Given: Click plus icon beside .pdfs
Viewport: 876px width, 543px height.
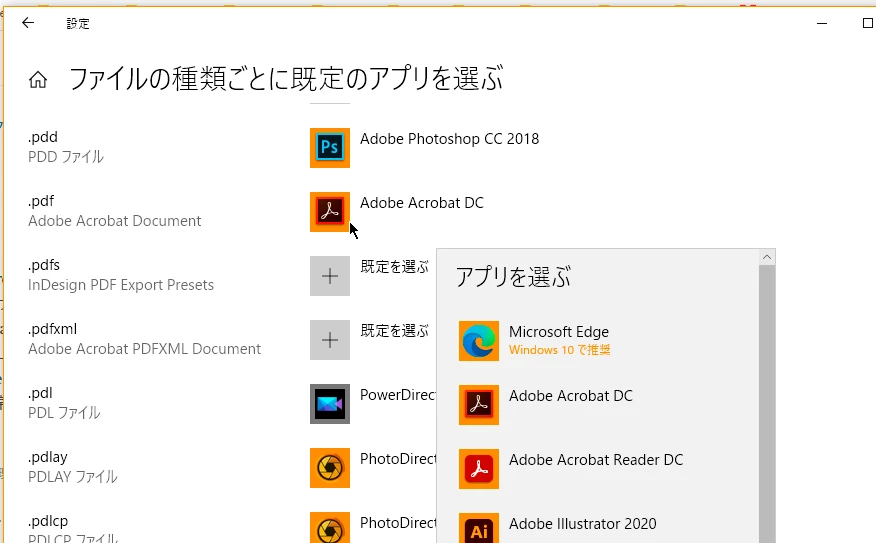Looking at the screenshot, I should coord(330,276).
